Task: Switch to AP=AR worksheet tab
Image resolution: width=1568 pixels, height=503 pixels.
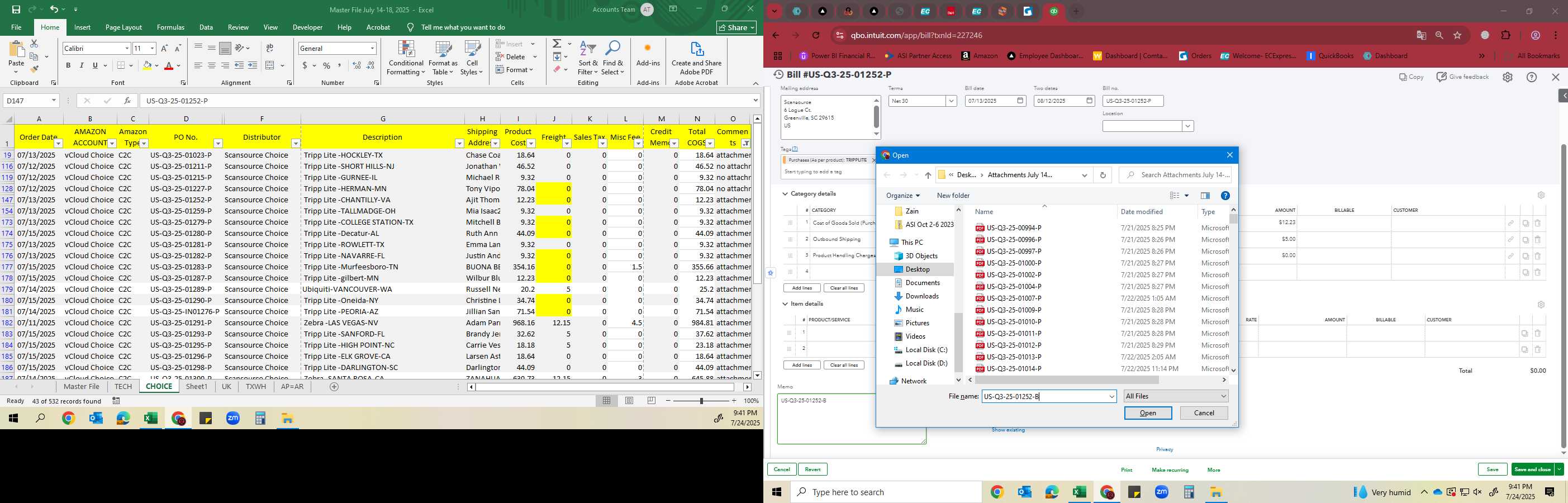Action: (292, 387)
